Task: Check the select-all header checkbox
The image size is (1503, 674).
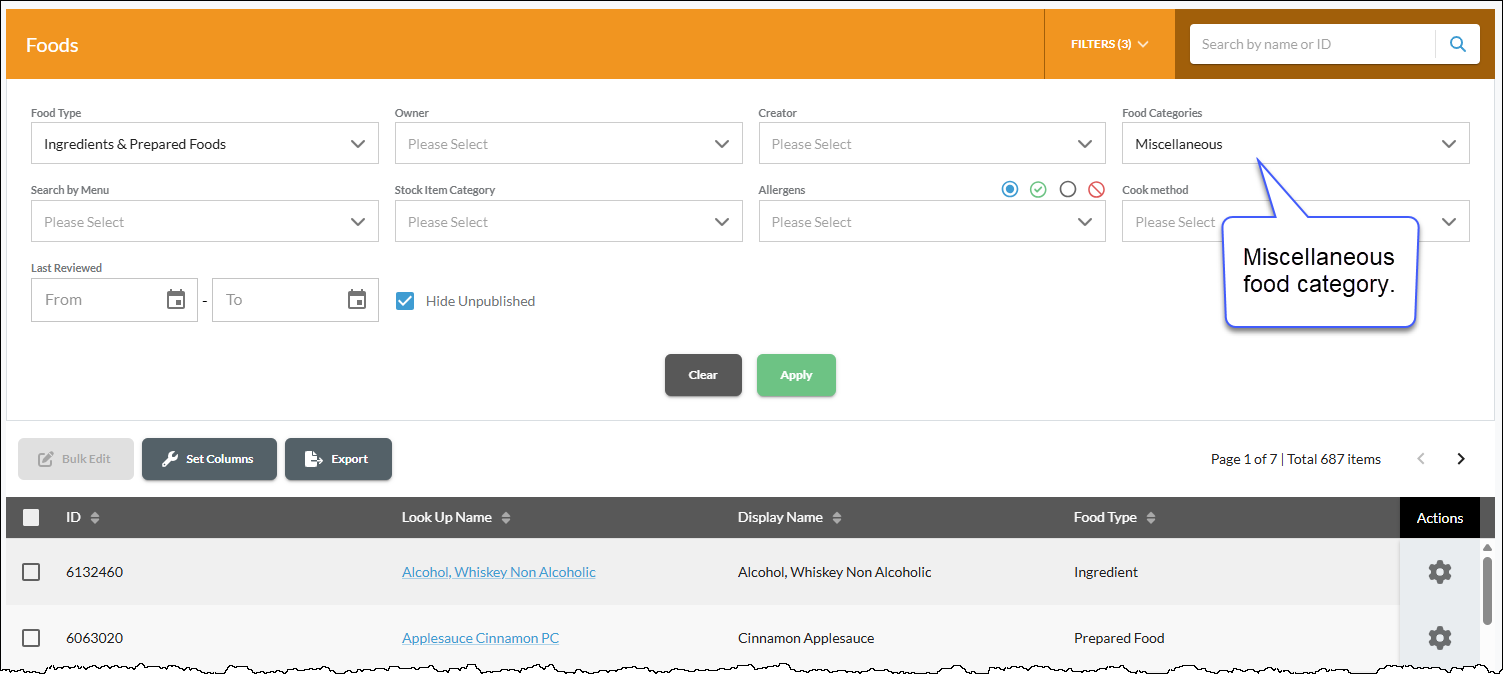Action: click(x=31, y=518)
